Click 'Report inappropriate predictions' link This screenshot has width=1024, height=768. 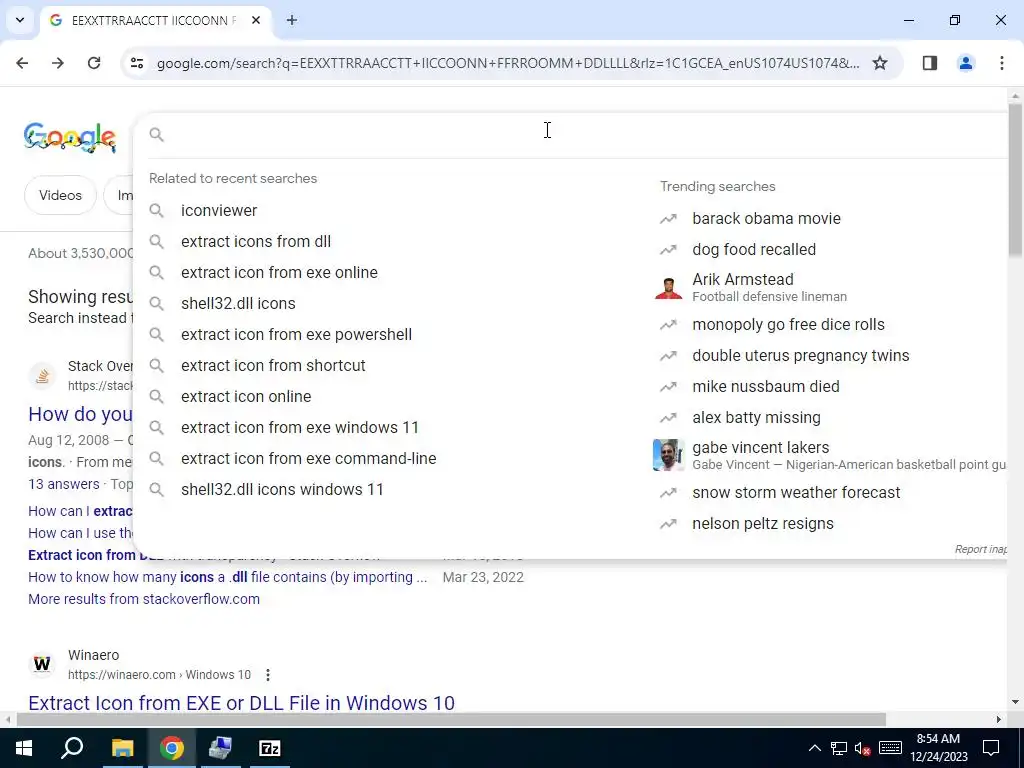[981, 549]
